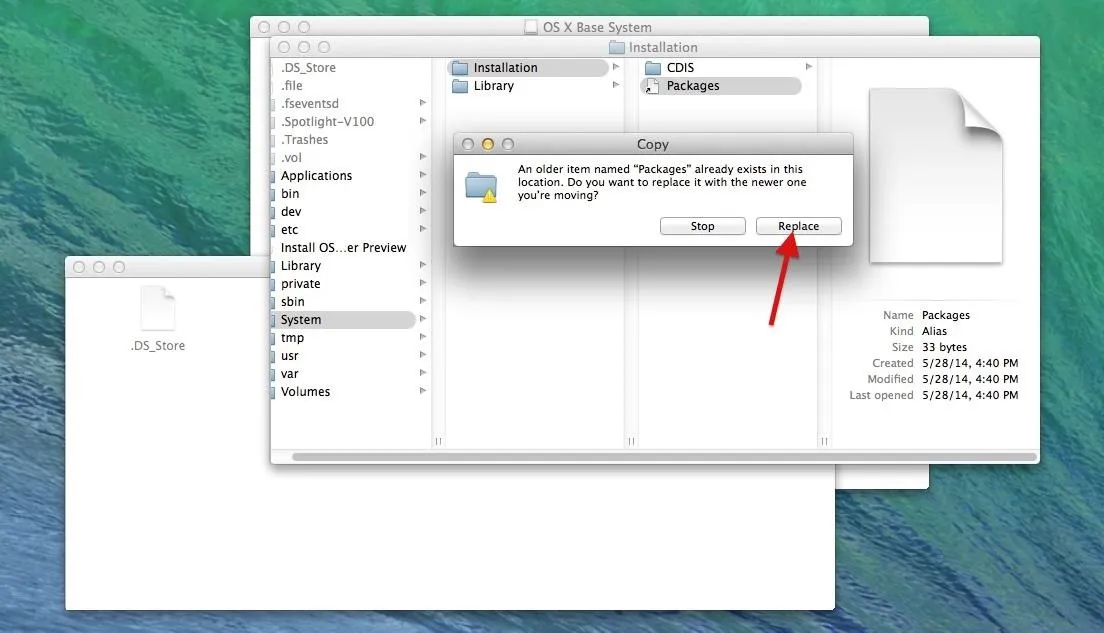Select the etc folder

point(289,230)
